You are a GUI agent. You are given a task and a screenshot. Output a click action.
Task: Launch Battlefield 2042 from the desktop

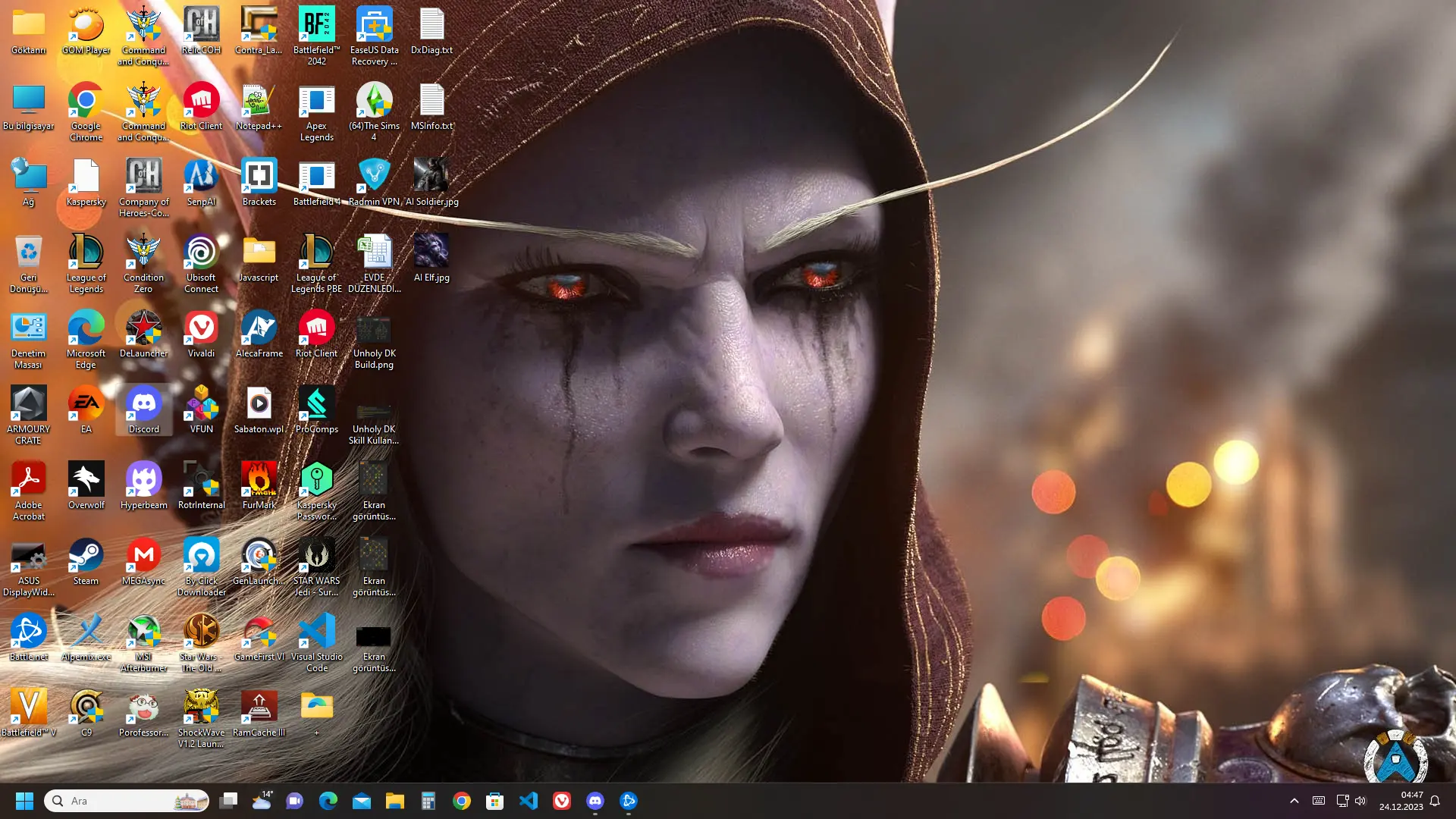(x=317, y=36)
